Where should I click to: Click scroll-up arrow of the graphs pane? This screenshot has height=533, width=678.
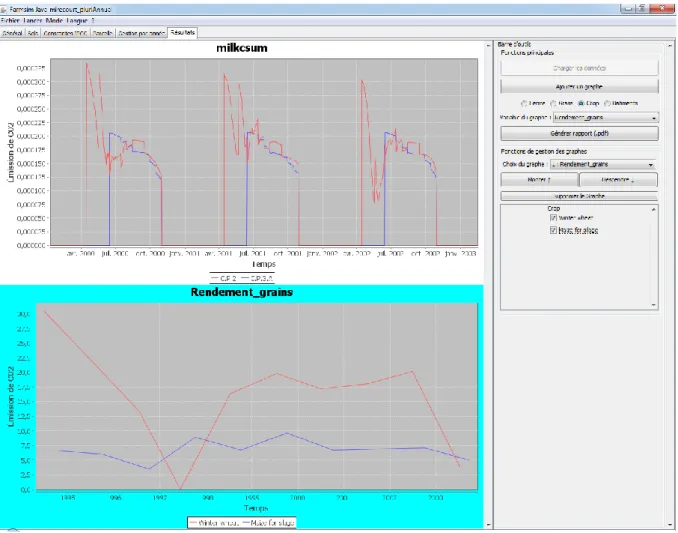(x=488, y=45)
